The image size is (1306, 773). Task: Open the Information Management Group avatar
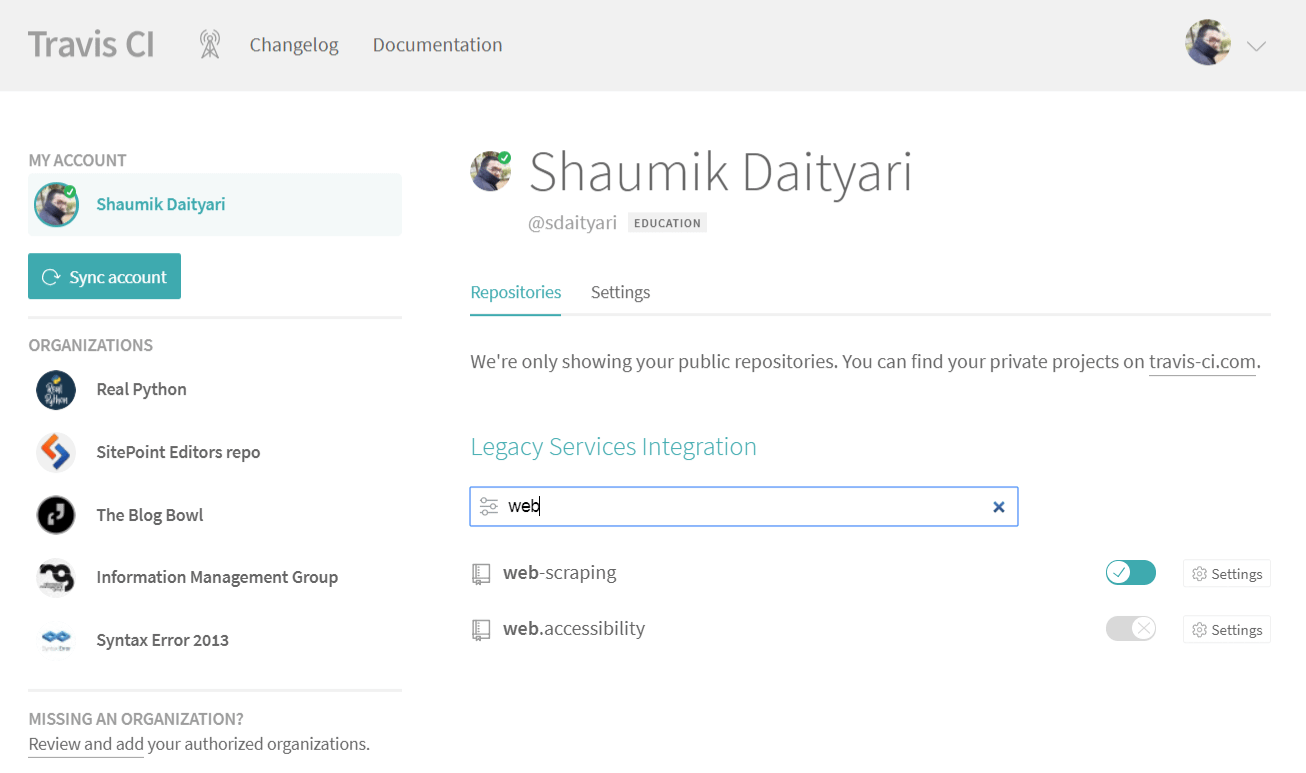55,577
